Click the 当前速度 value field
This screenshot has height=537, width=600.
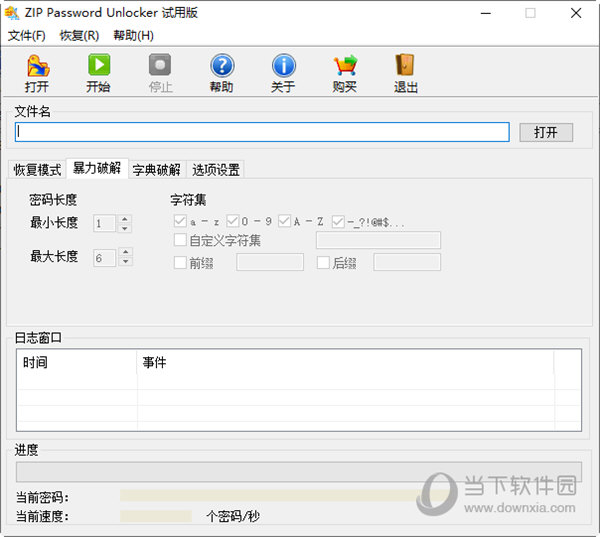click(156, 516)
